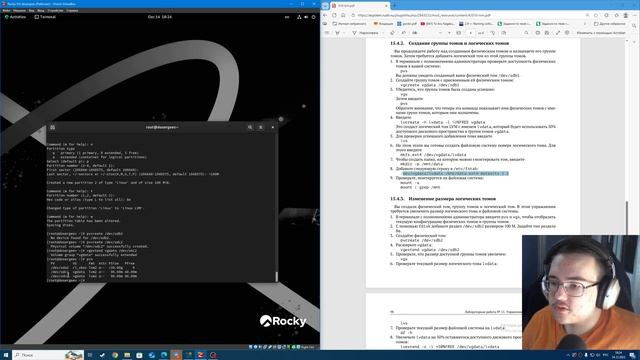Image resolution: width=640 pixels, height=360 pixels.
Task: Open Edge browser from the Windows taskbar
Action: (x=164, y=355)
